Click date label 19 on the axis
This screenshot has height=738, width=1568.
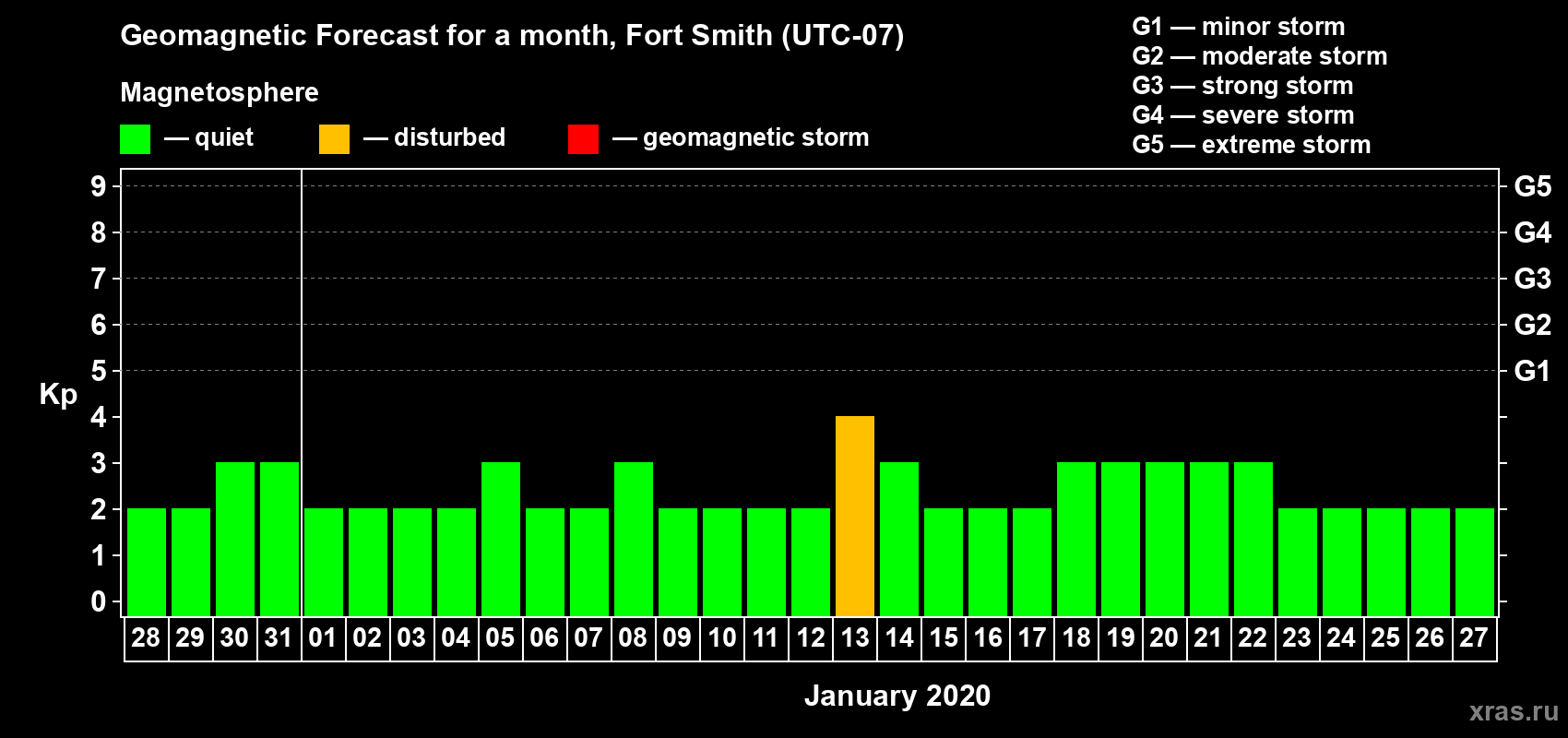(x=1120, y=637)
